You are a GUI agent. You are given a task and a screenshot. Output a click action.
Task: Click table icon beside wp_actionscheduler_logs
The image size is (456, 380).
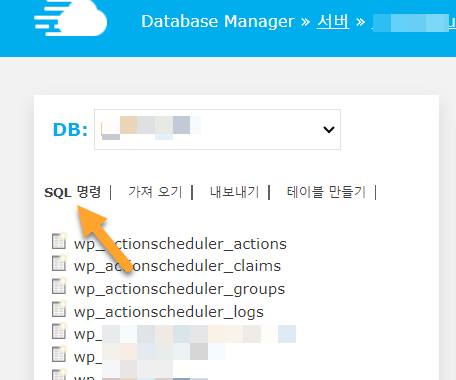(x=59, y=309)
